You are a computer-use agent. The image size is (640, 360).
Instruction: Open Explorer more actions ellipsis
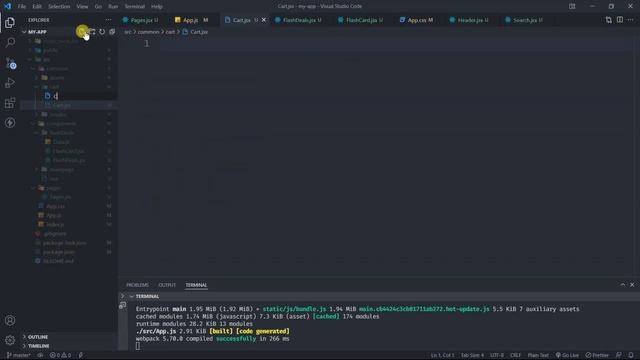click(108, 20)
